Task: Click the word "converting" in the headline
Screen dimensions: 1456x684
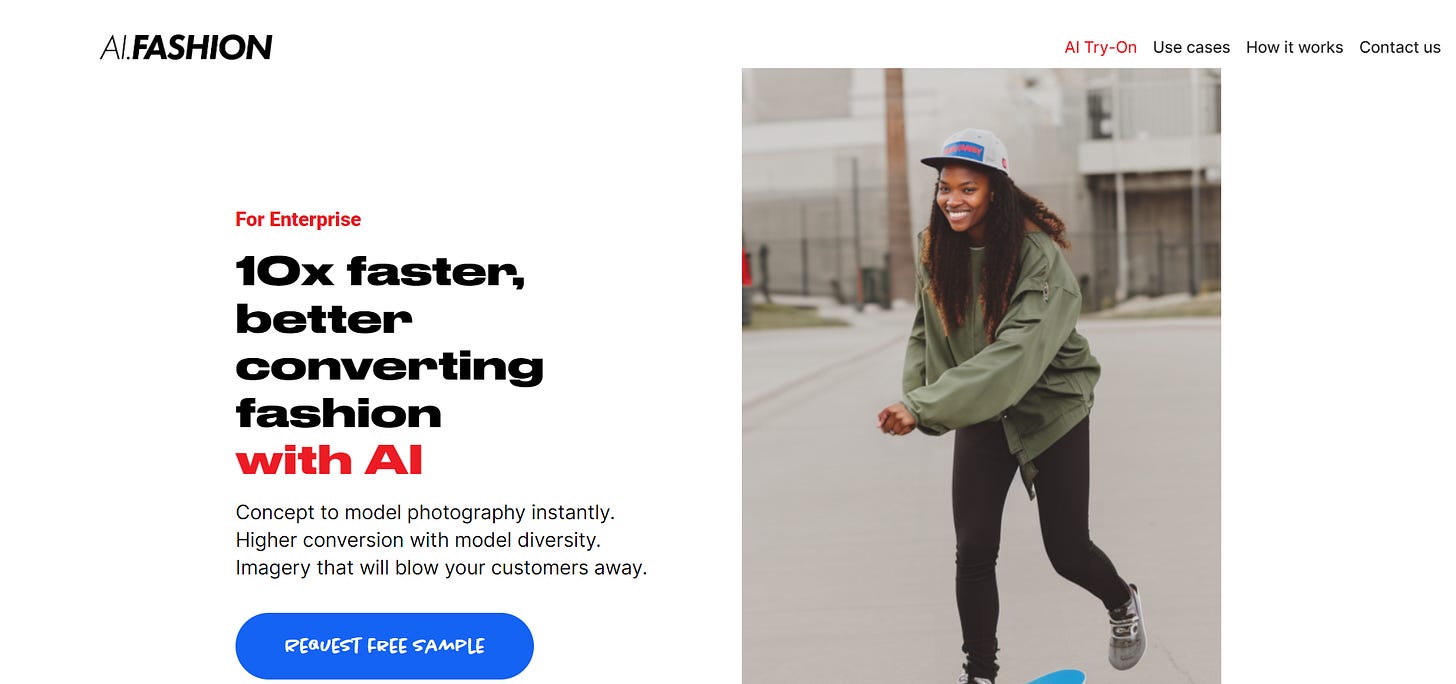Action: pos(390,367)
